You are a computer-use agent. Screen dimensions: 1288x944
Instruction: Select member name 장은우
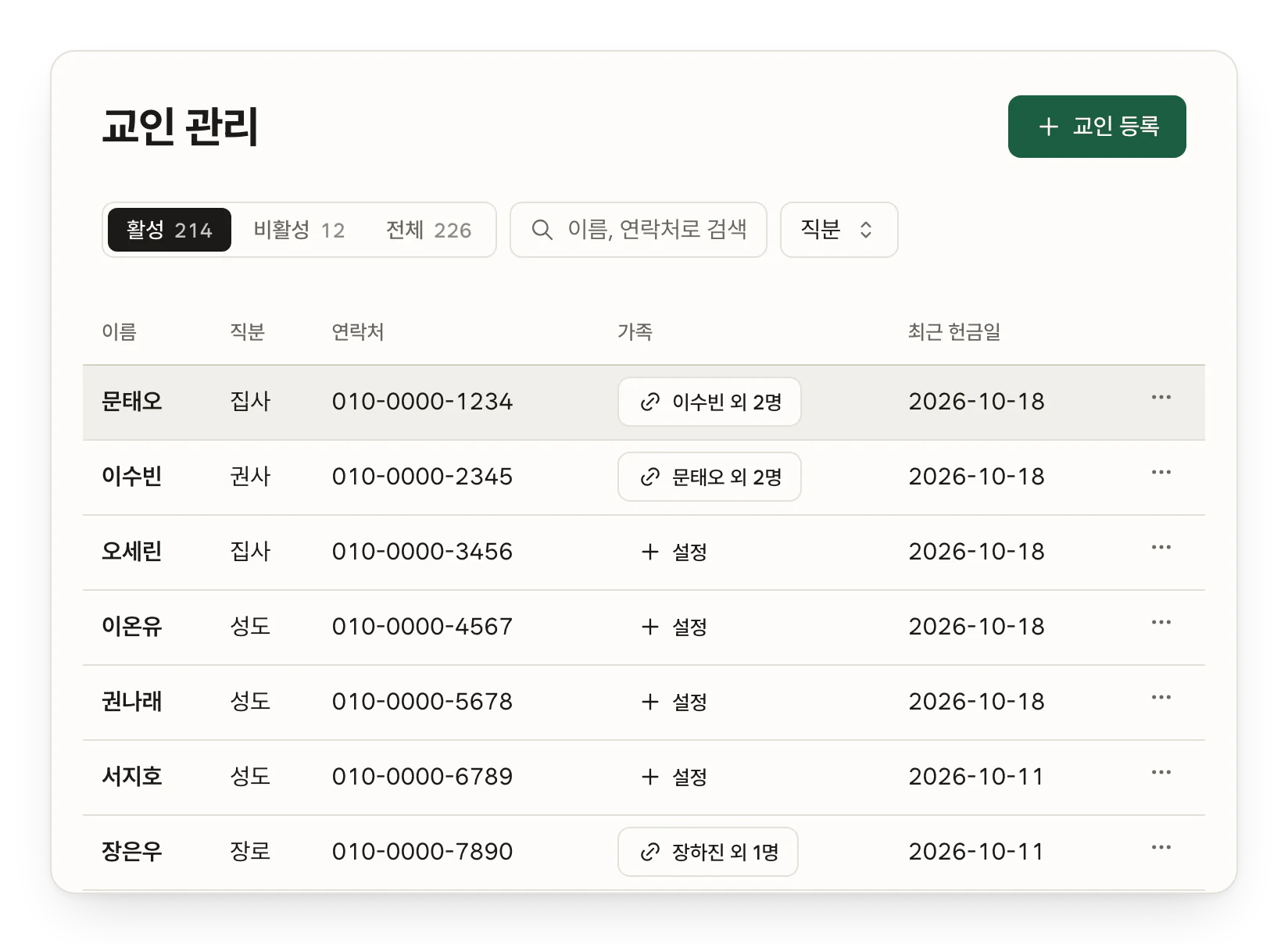click(x=131, y=852)
